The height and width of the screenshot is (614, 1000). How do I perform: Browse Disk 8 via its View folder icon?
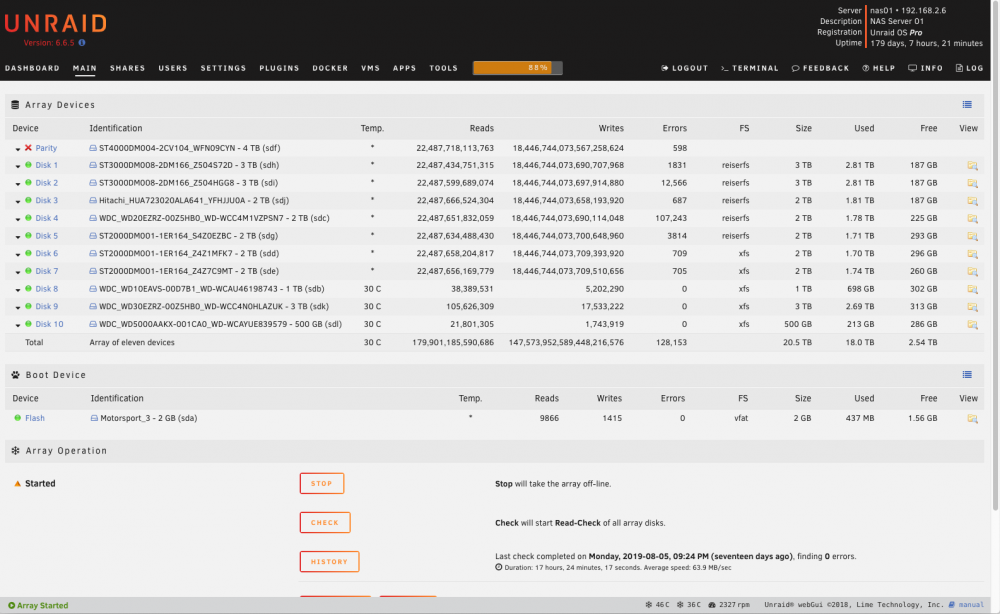(x=972, y=289)
